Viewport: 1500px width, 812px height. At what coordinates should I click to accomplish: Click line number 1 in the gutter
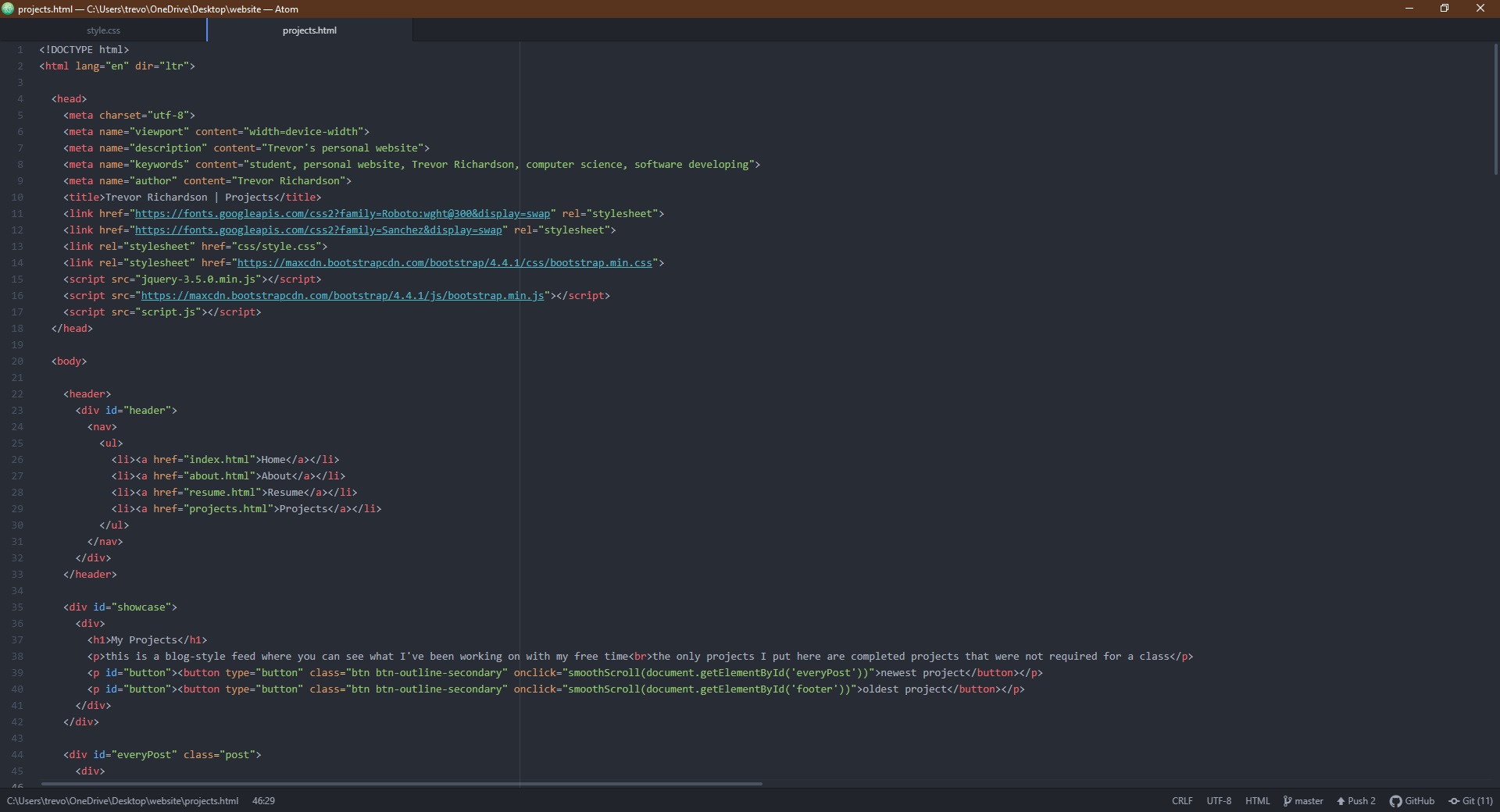[20, 50]
